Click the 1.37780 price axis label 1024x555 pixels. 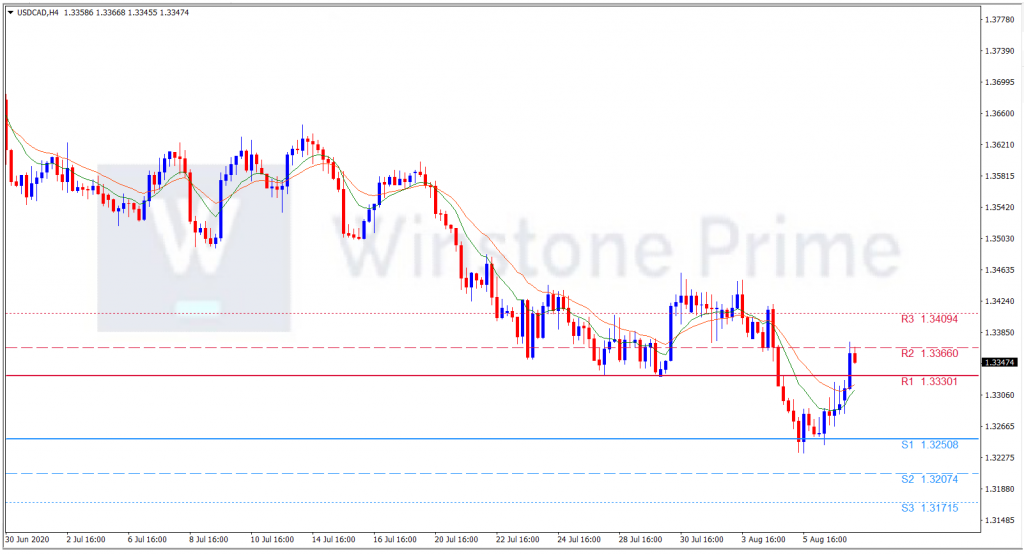(x=1001, y=19)
